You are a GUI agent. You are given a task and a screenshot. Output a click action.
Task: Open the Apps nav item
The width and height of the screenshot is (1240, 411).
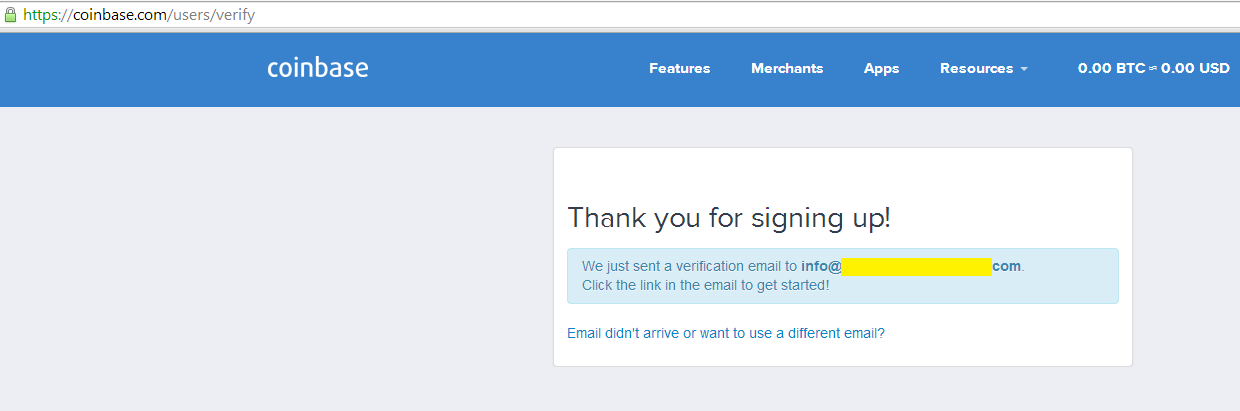pyautogui.click(x=882, y=68)
